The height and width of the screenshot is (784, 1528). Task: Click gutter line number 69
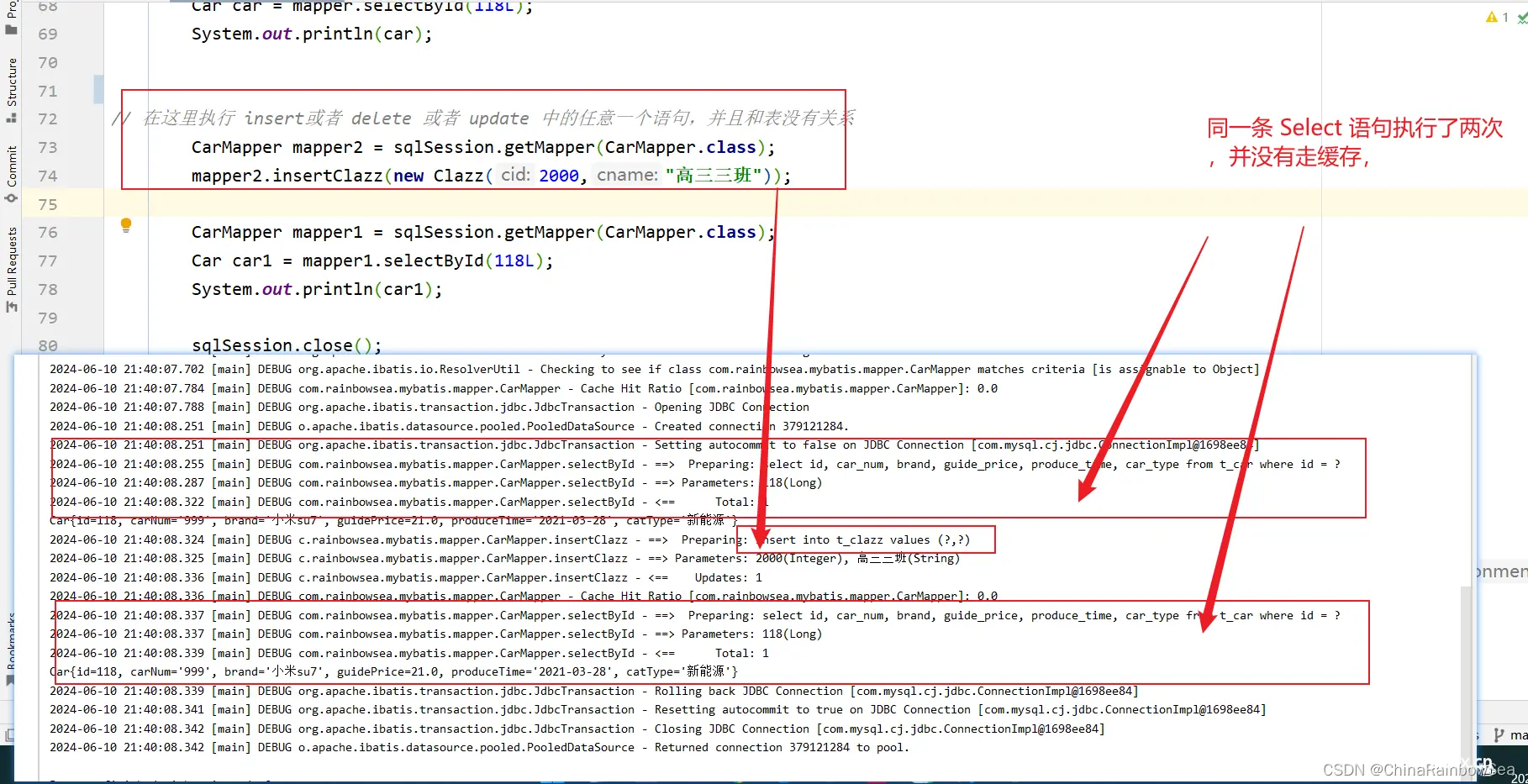click(x=48, y=34)
